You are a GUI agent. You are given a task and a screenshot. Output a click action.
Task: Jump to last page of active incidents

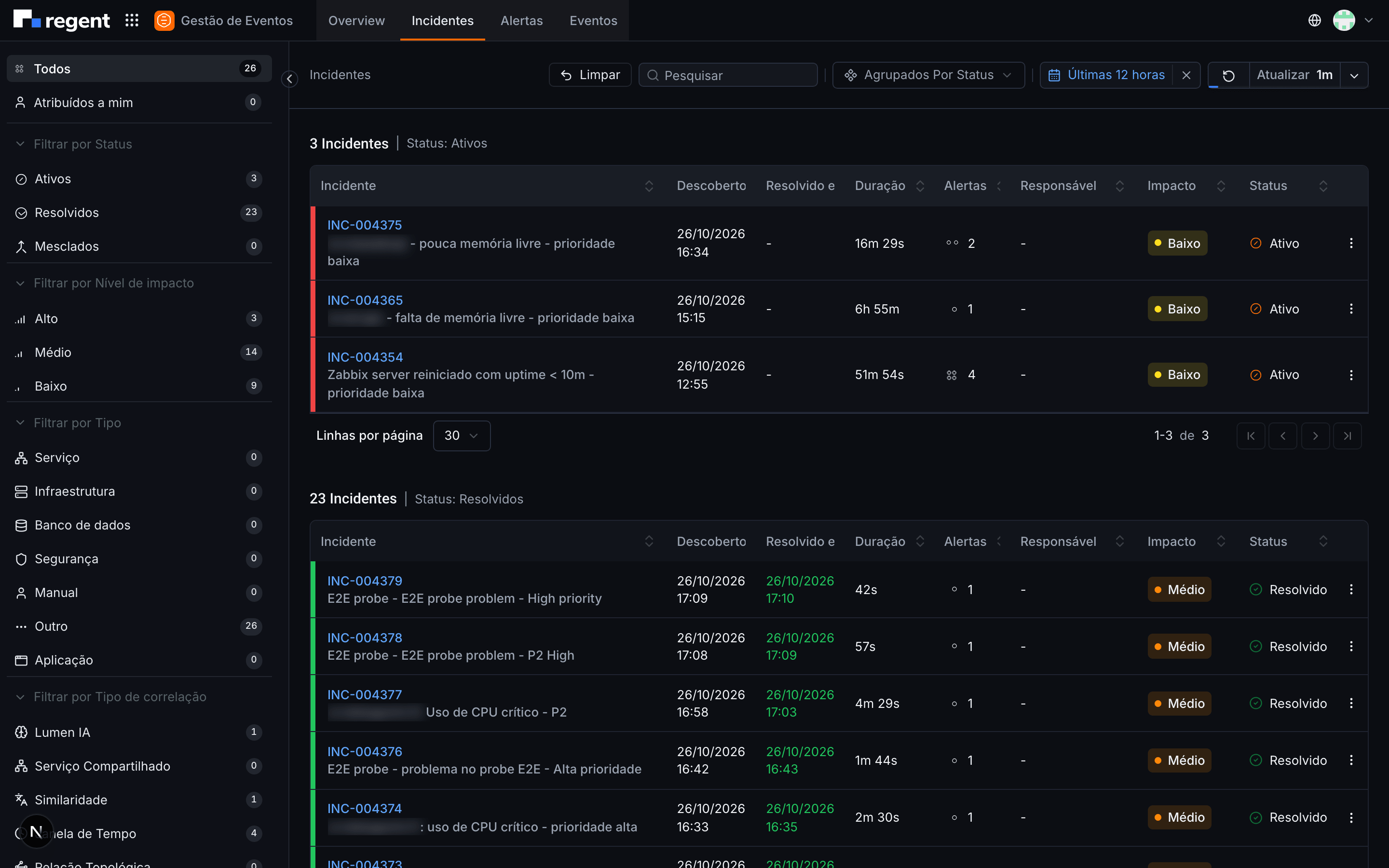click(x=1347, y=436)
